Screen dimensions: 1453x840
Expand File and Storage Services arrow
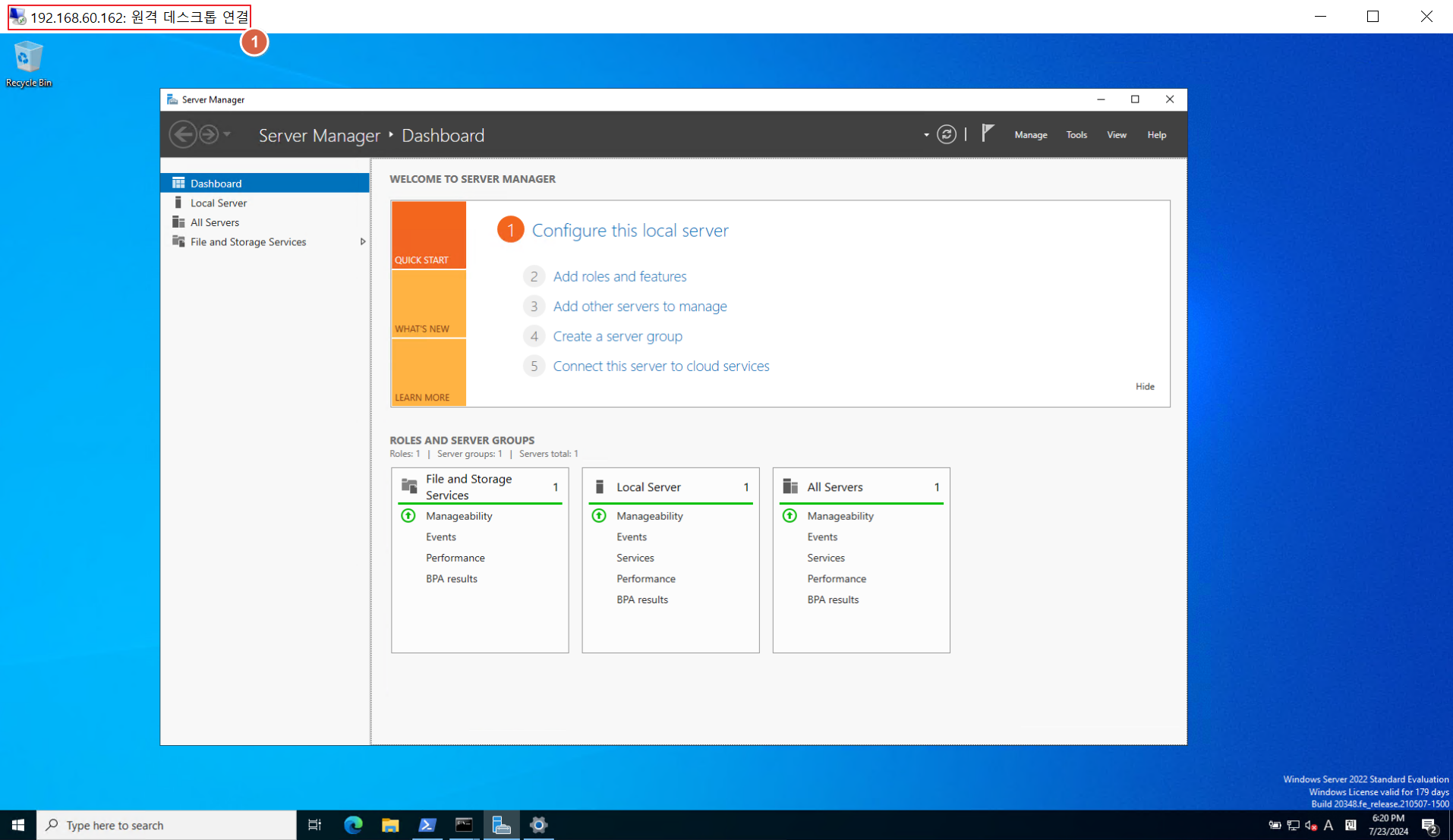(363, 242)
